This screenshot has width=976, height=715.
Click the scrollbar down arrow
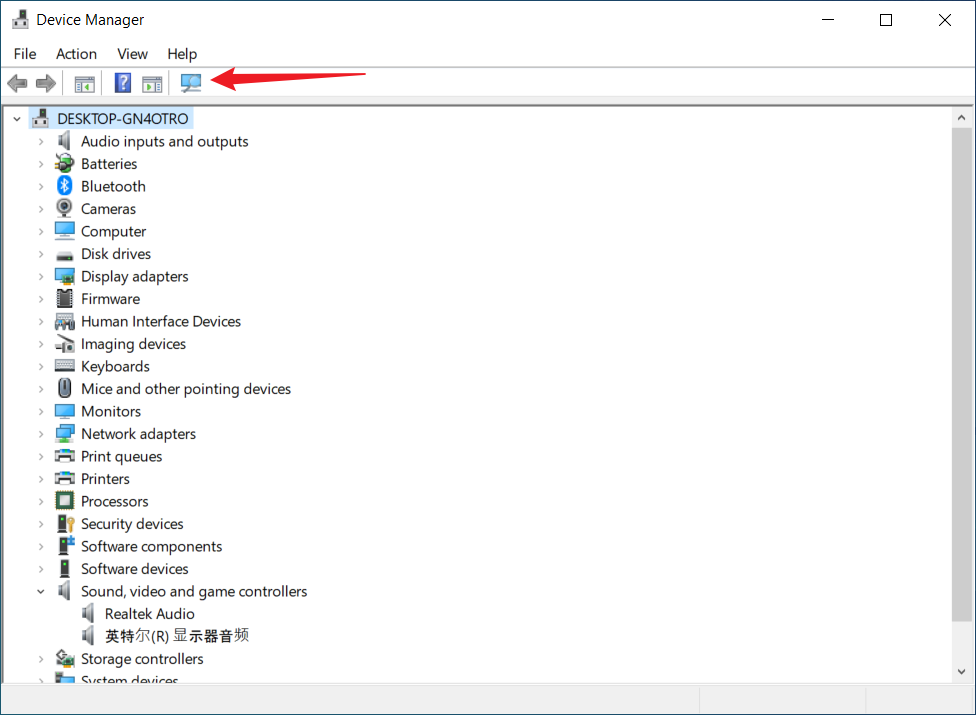[961, 673]
